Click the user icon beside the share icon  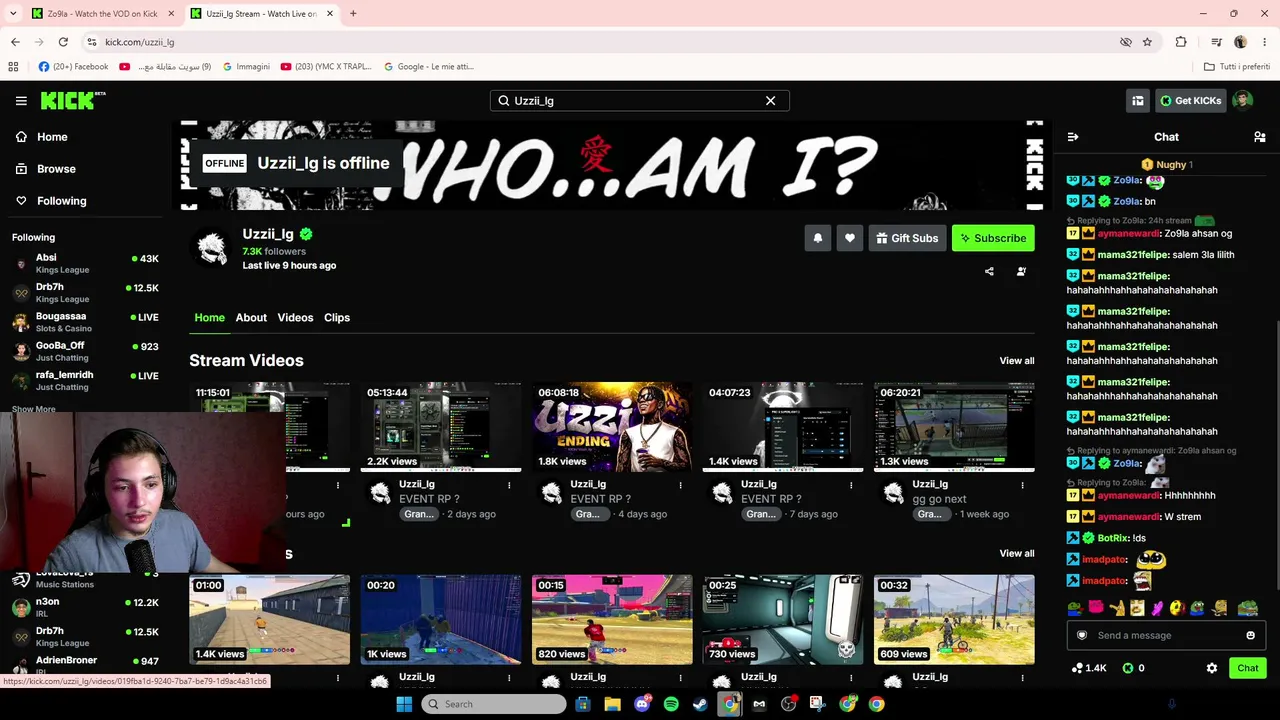click(1021, 271)
